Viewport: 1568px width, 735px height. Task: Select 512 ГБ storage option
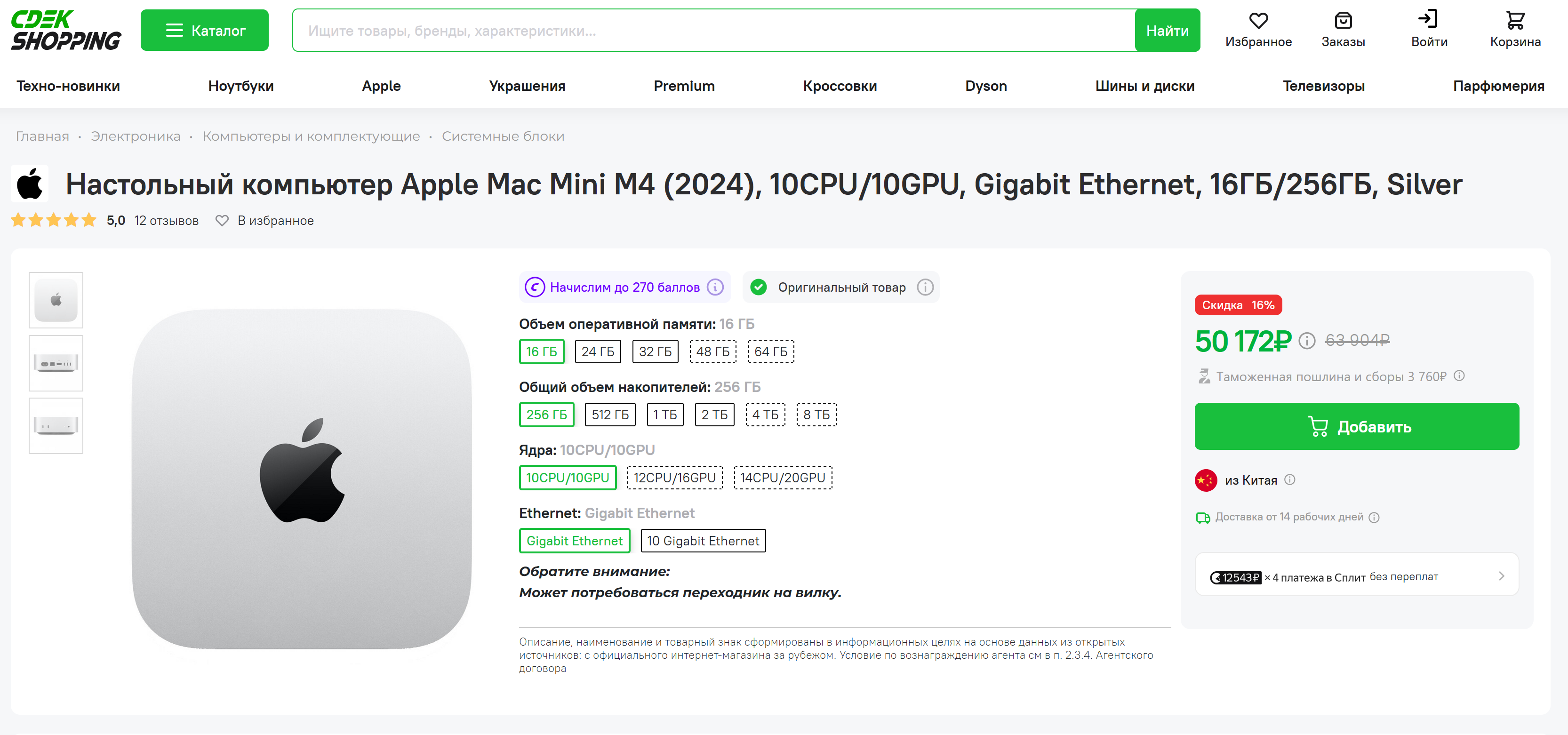click(610, 415)
